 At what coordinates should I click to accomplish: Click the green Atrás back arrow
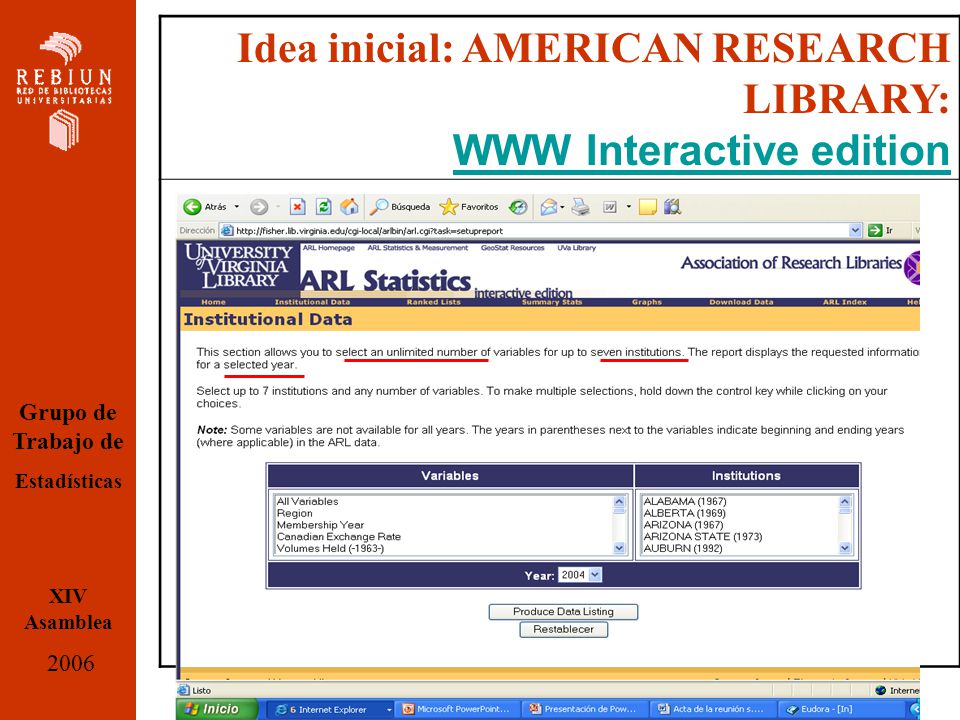[192, 207]
